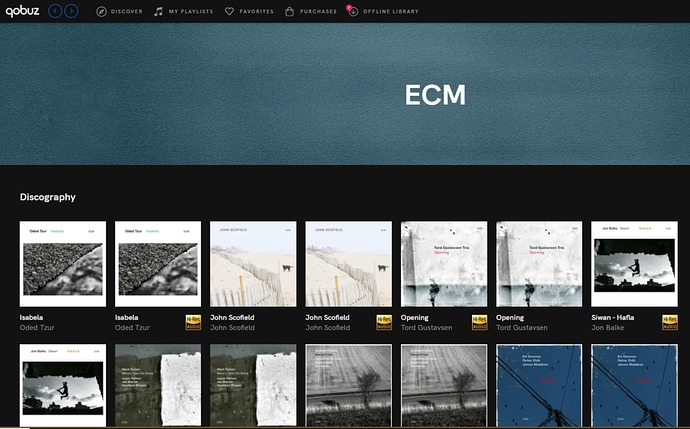
Task: Open the Discover section label
Action: pyautogui.click(x=127, y=11)
